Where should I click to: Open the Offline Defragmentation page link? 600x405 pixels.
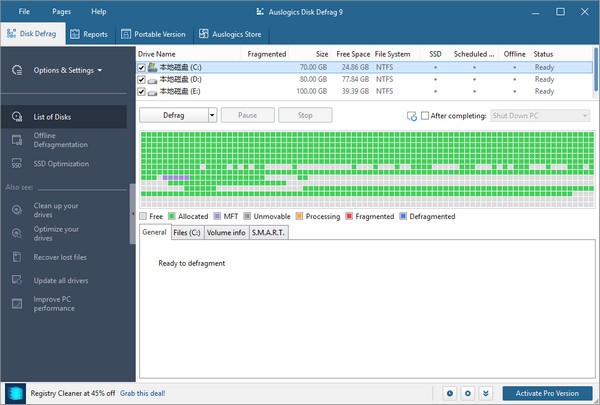[60, 140]
